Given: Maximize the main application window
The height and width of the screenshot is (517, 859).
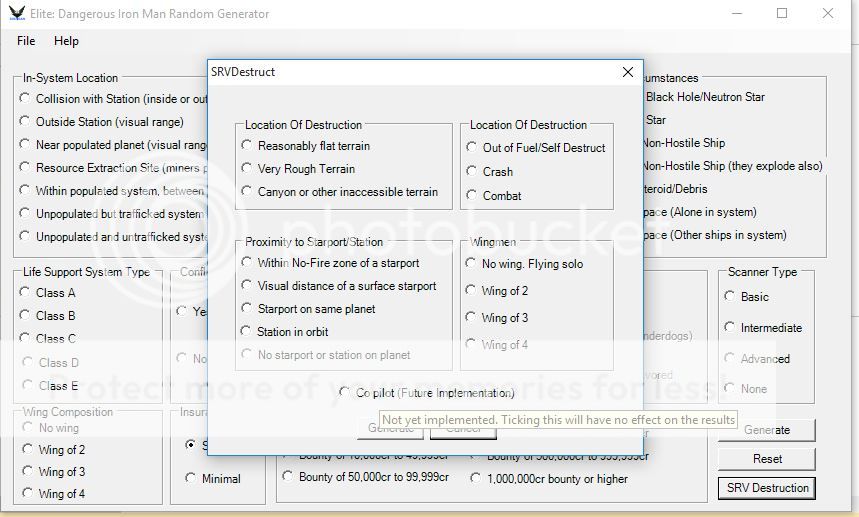Looking at the screenshot, I should point(782,13).
